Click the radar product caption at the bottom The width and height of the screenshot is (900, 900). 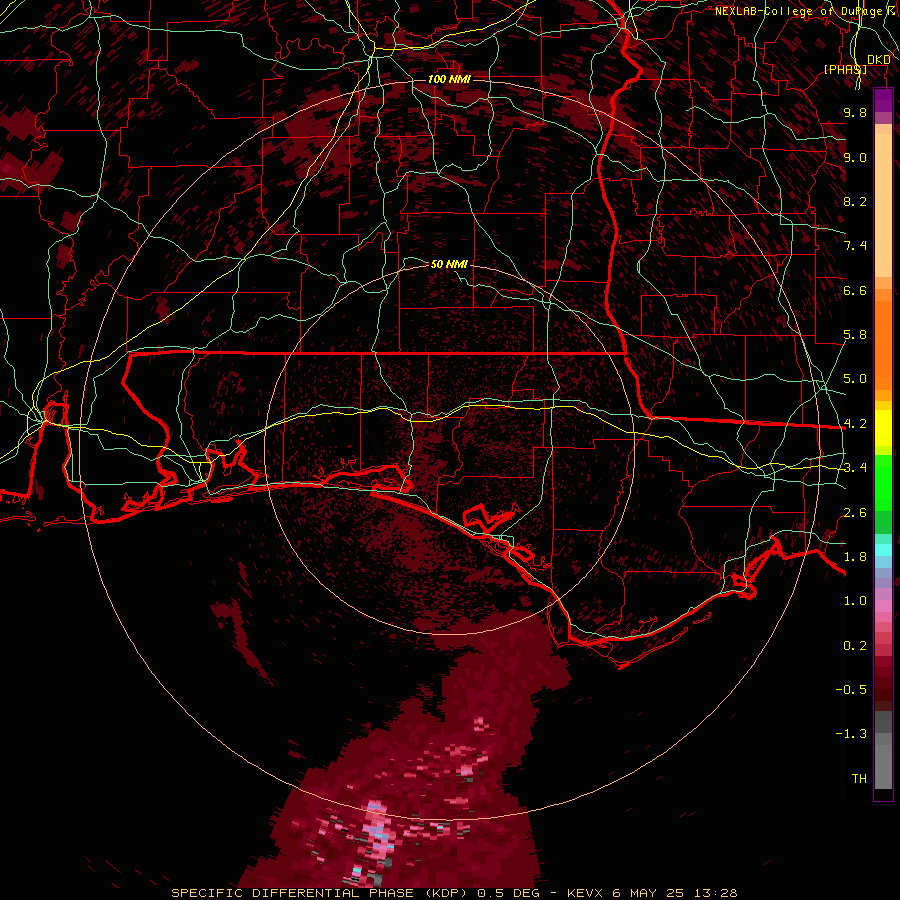pyautogui.click(x=454, y=893)
